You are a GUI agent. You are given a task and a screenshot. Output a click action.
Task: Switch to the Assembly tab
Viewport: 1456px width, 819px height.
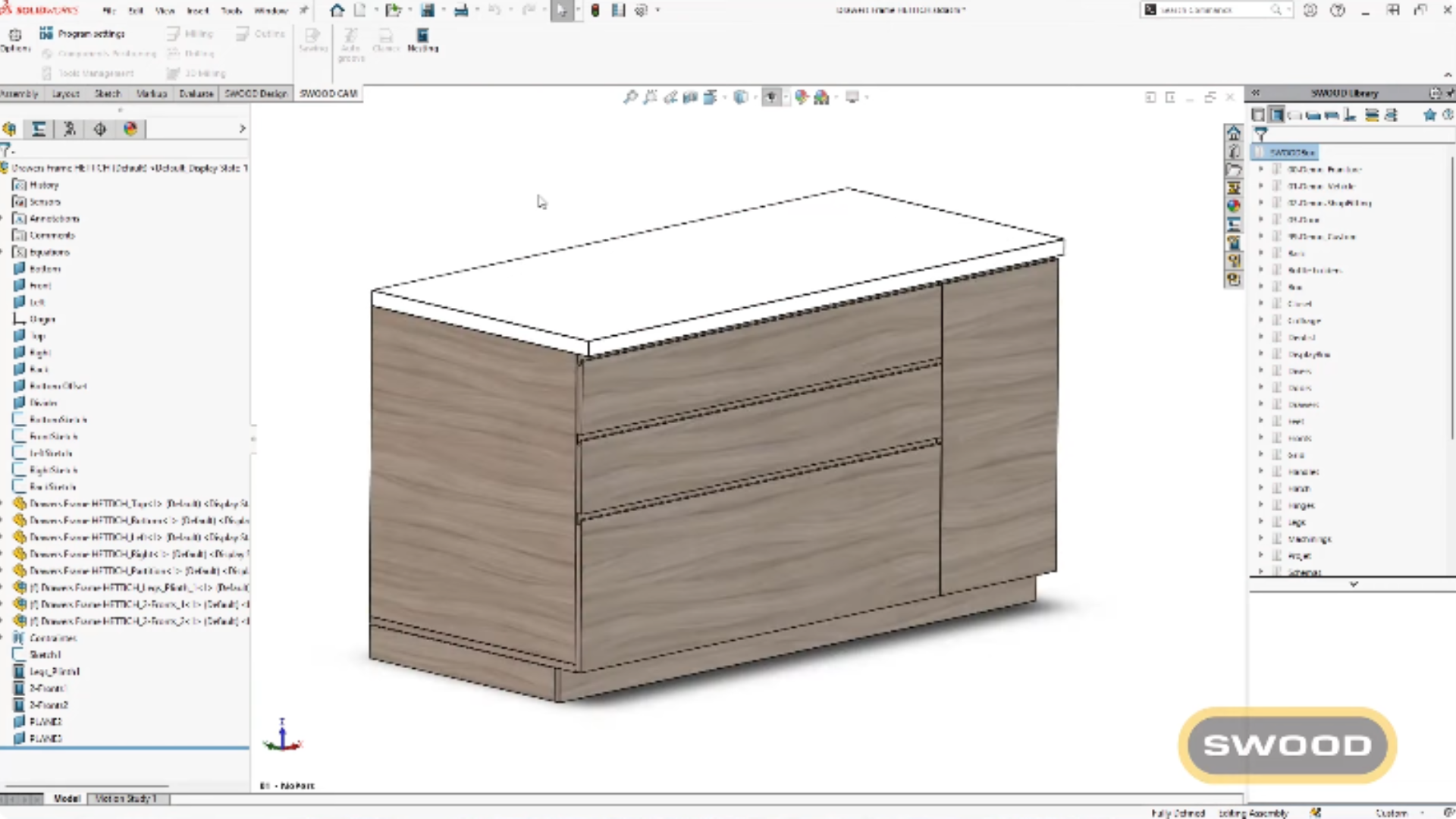19,93
